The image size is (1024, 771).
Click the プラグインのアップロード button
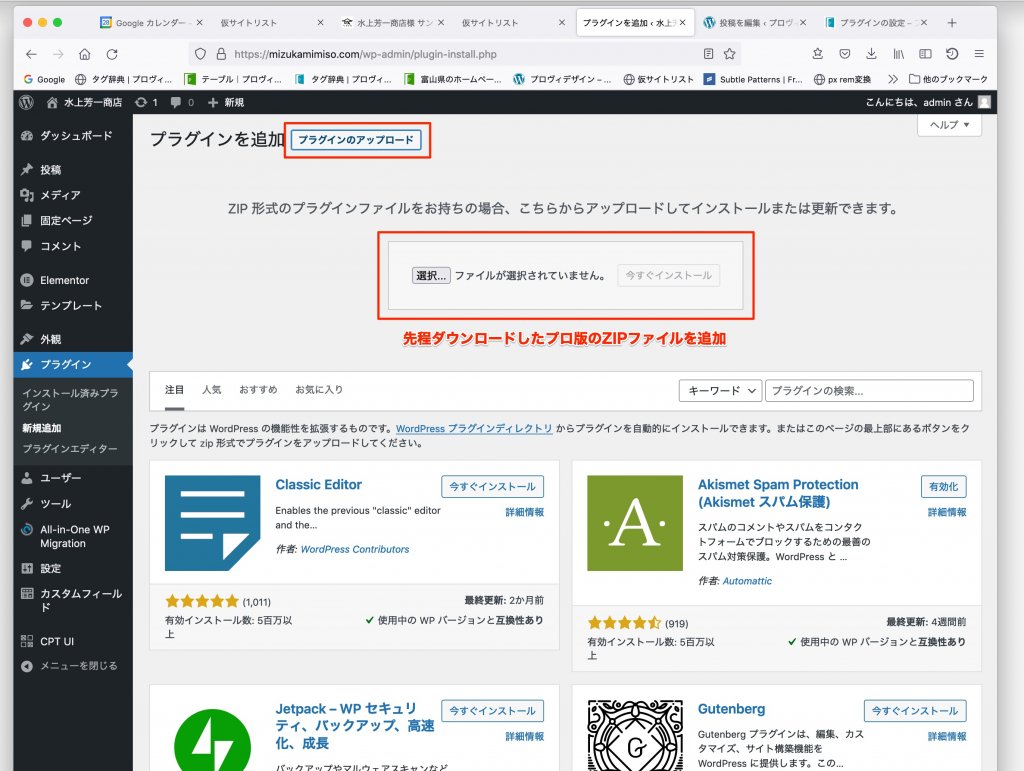click(356, 141)
